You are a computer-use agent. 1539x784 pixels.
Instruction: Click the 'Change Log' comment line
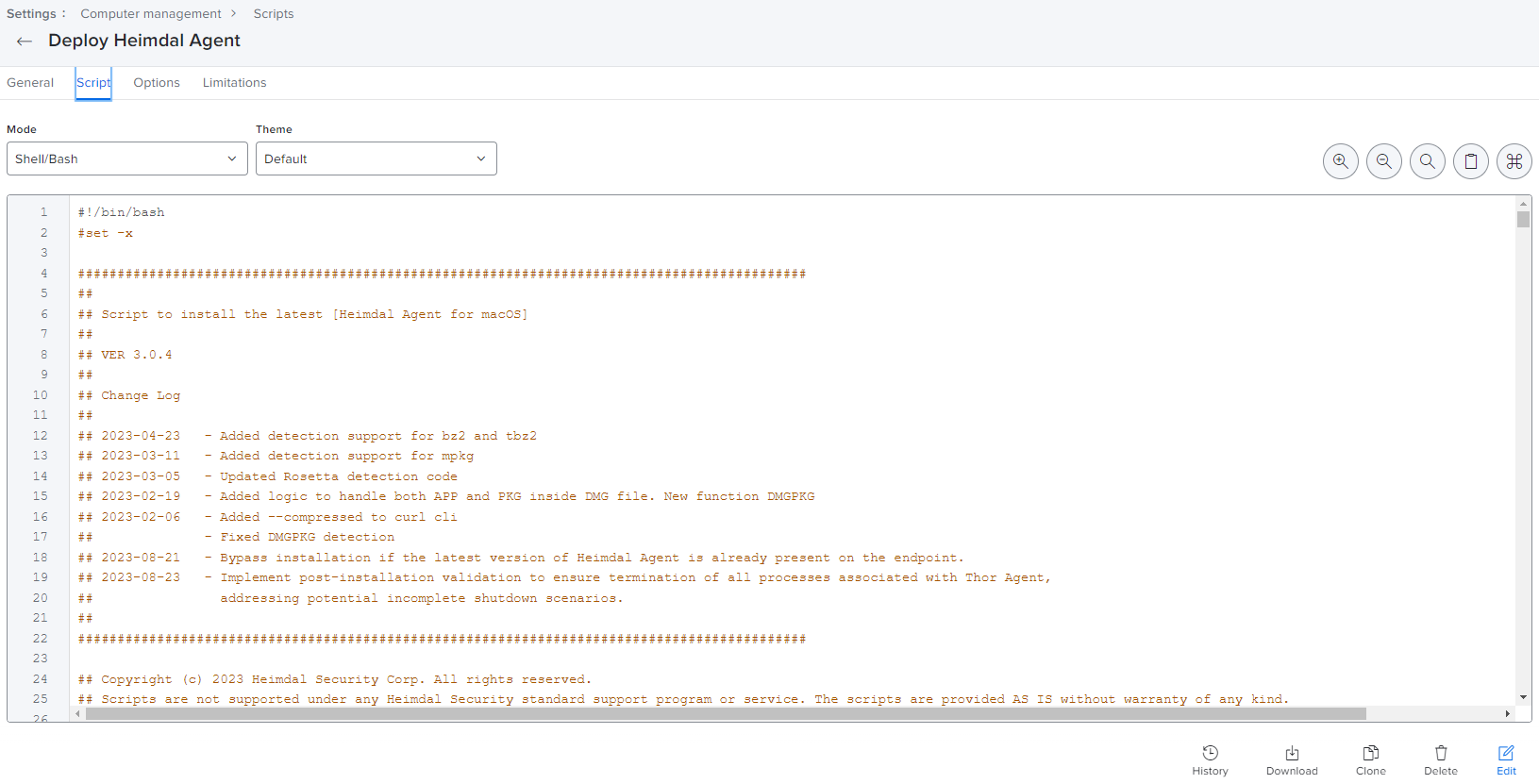click(x=129, y=395)
